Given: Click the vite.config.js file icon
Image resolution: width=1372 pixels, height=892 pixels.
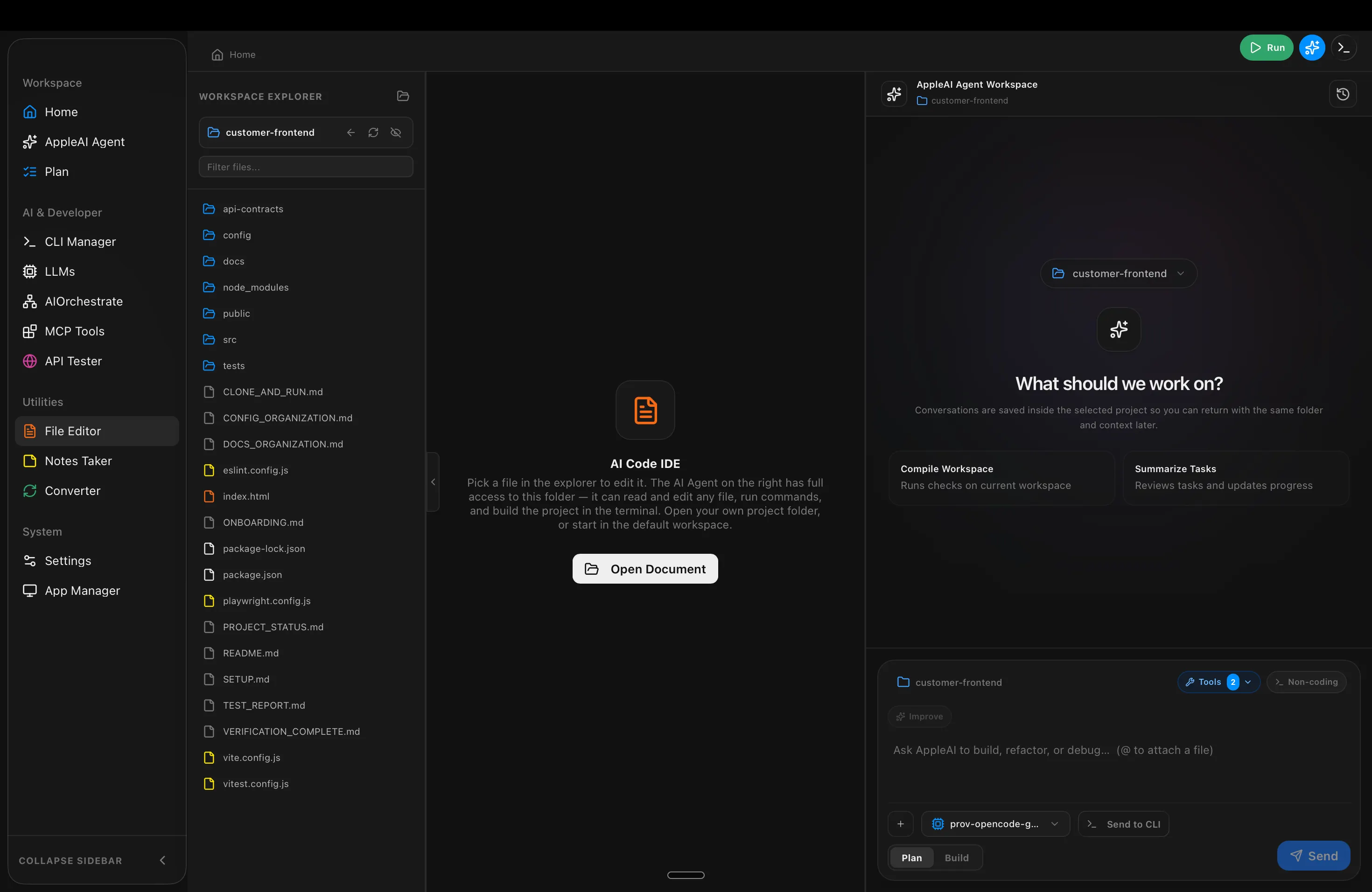Looking at the screenshot, I should [209, 758].
